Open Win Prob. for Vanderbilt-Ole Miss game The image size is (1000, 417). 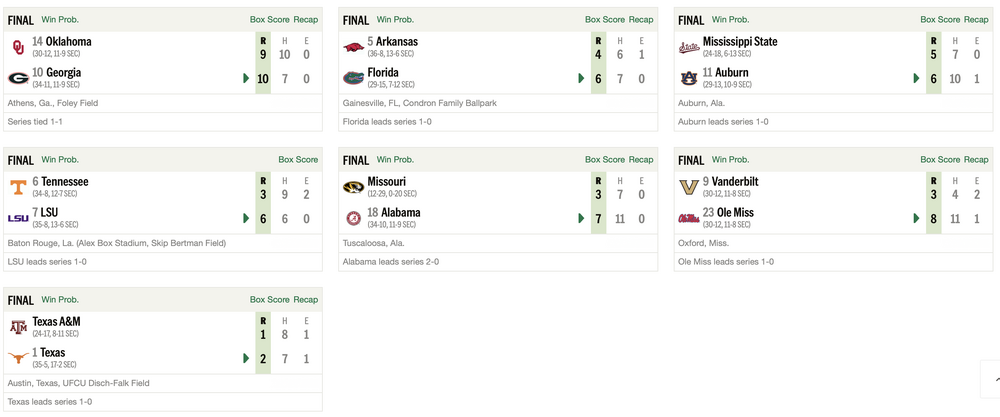coord(730,159)
